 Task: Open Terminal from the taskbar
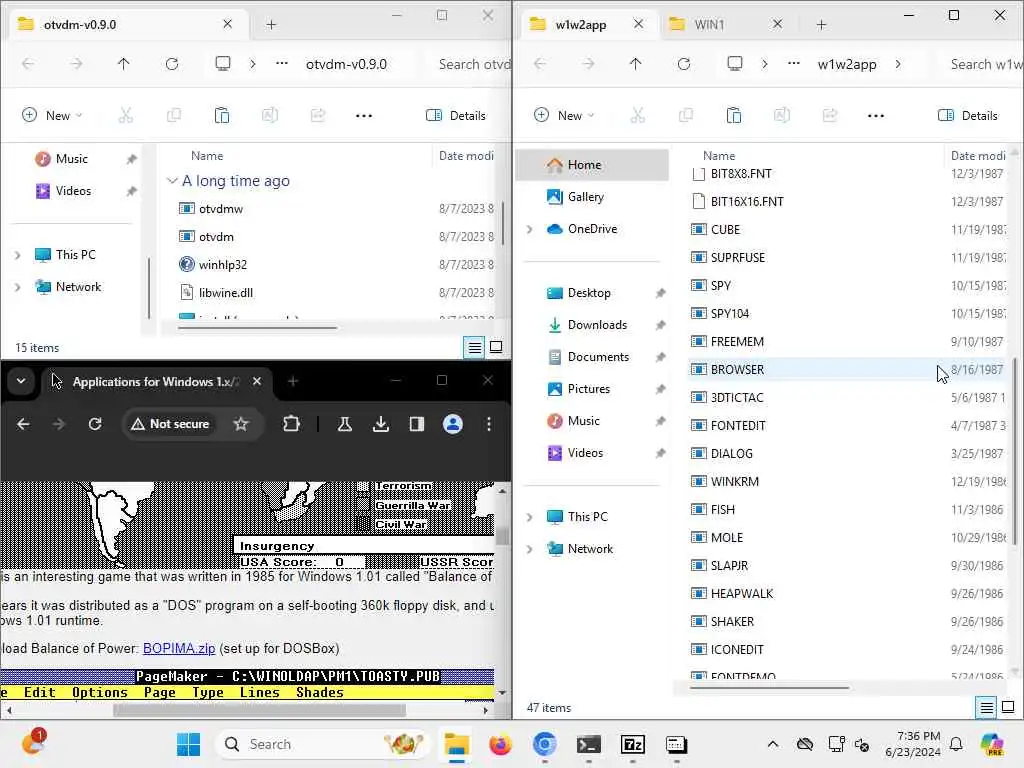coord(588,744)
